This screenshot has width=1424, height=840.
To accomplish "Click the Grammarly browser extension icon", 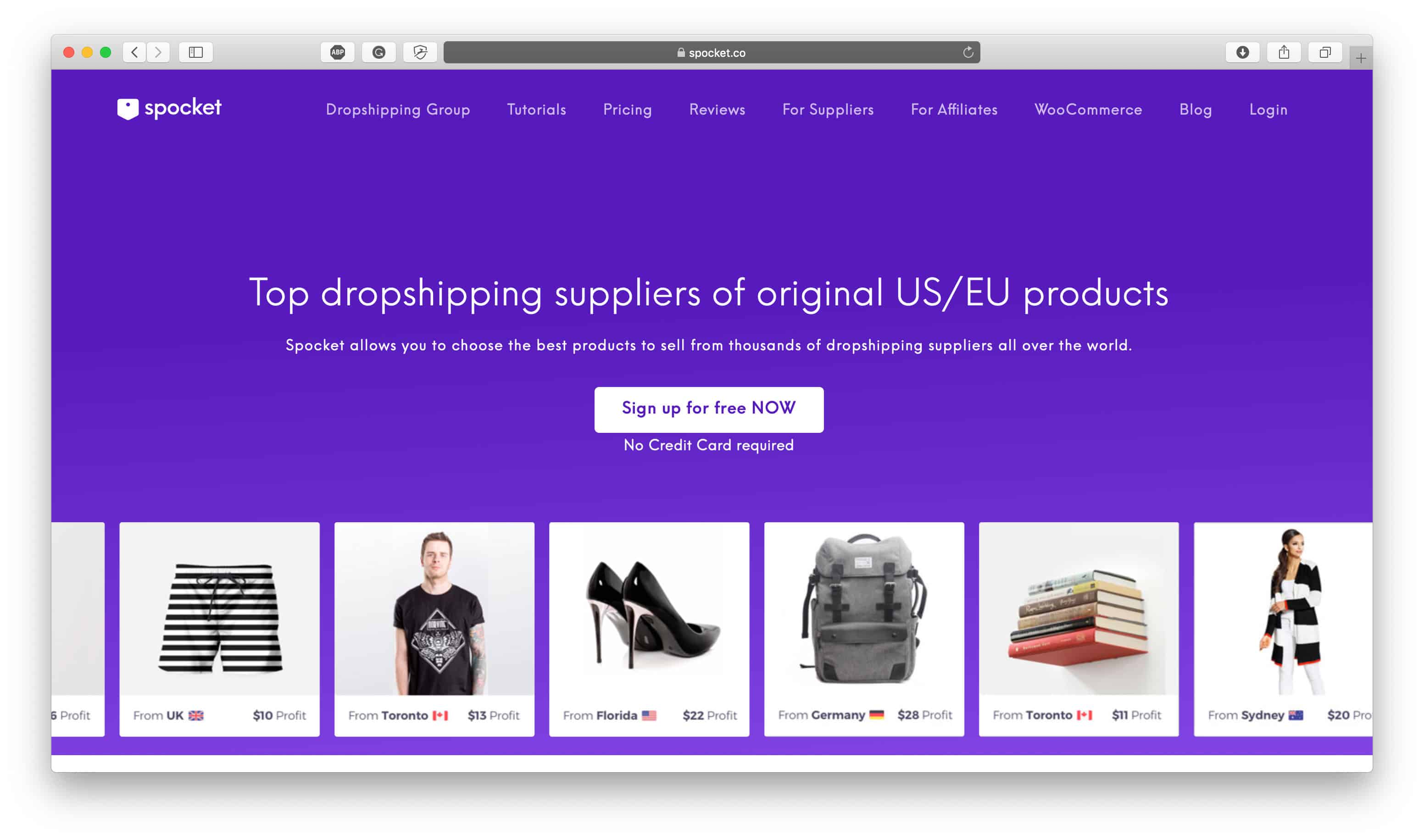I will pyautogui.click(x=380, y=52).
